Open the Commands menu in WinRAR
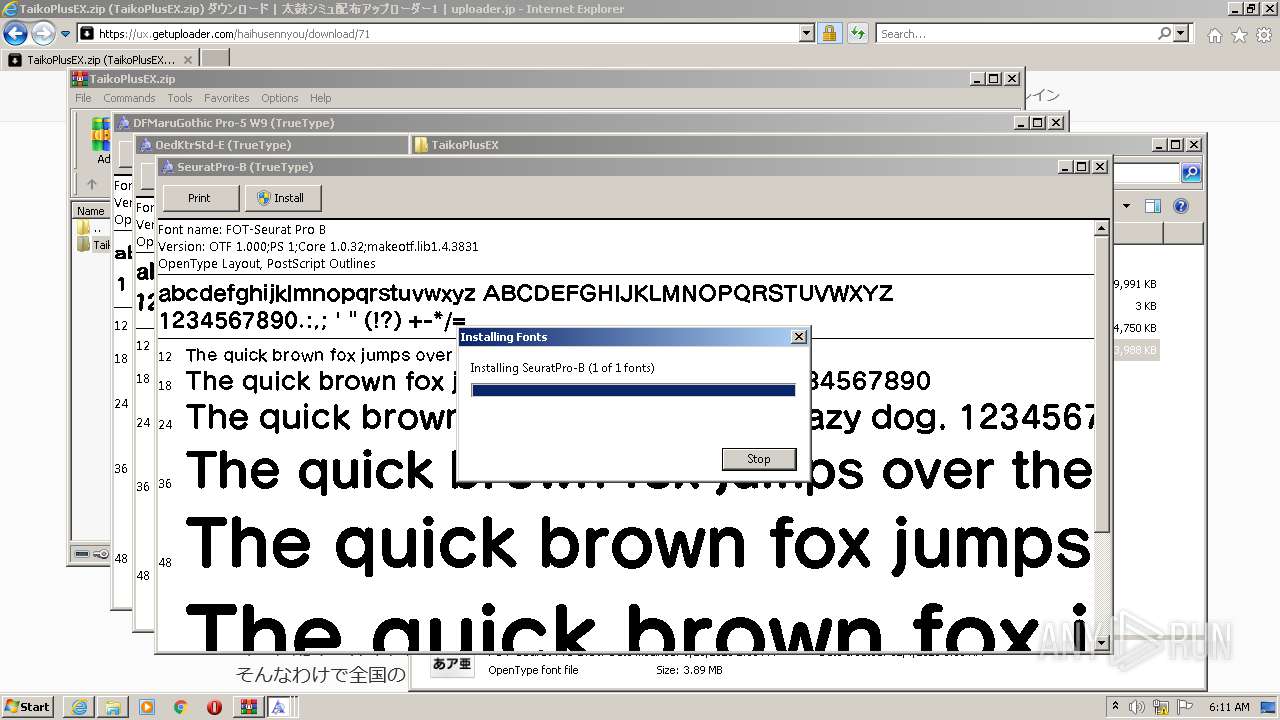 [129, 98]
